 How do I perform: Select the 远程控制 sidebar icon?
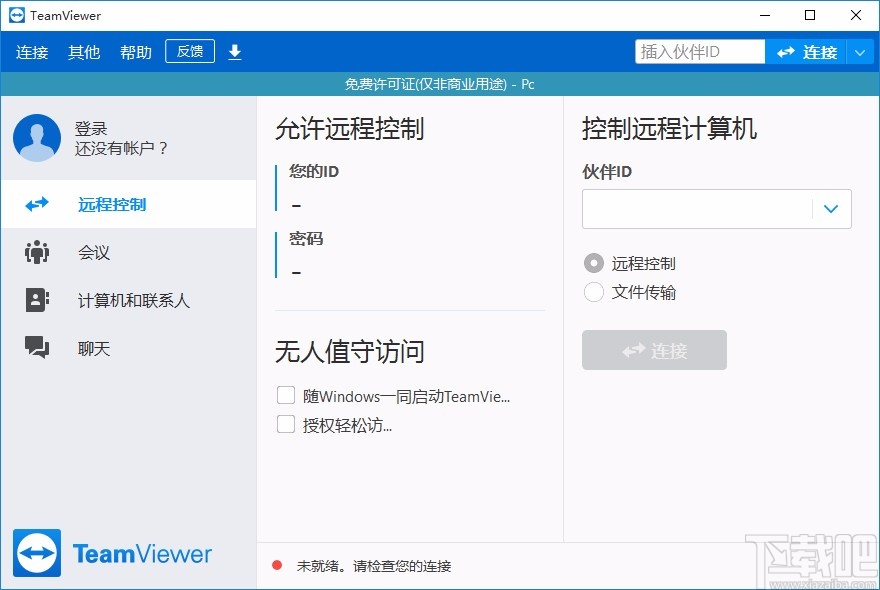tap(37, 204)
